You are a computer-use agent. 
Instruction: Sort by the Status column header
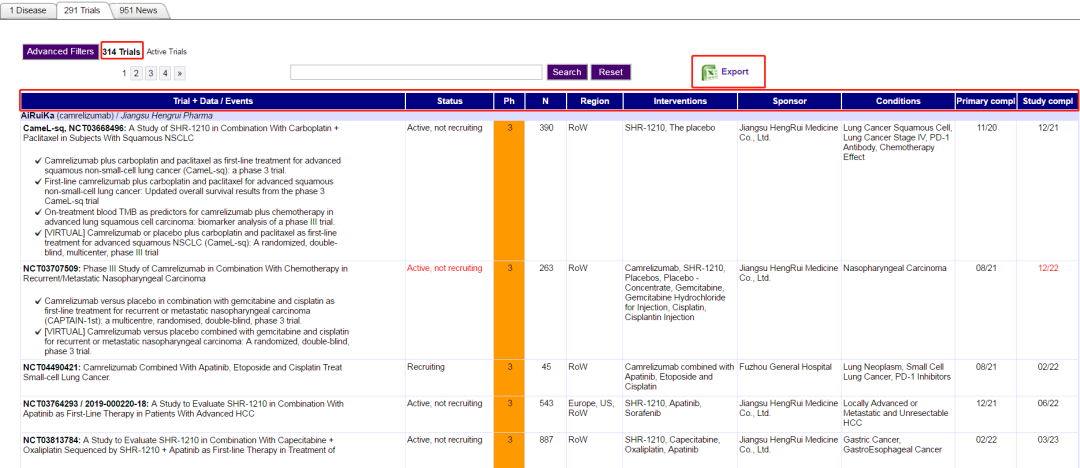[x=450, y=101]
